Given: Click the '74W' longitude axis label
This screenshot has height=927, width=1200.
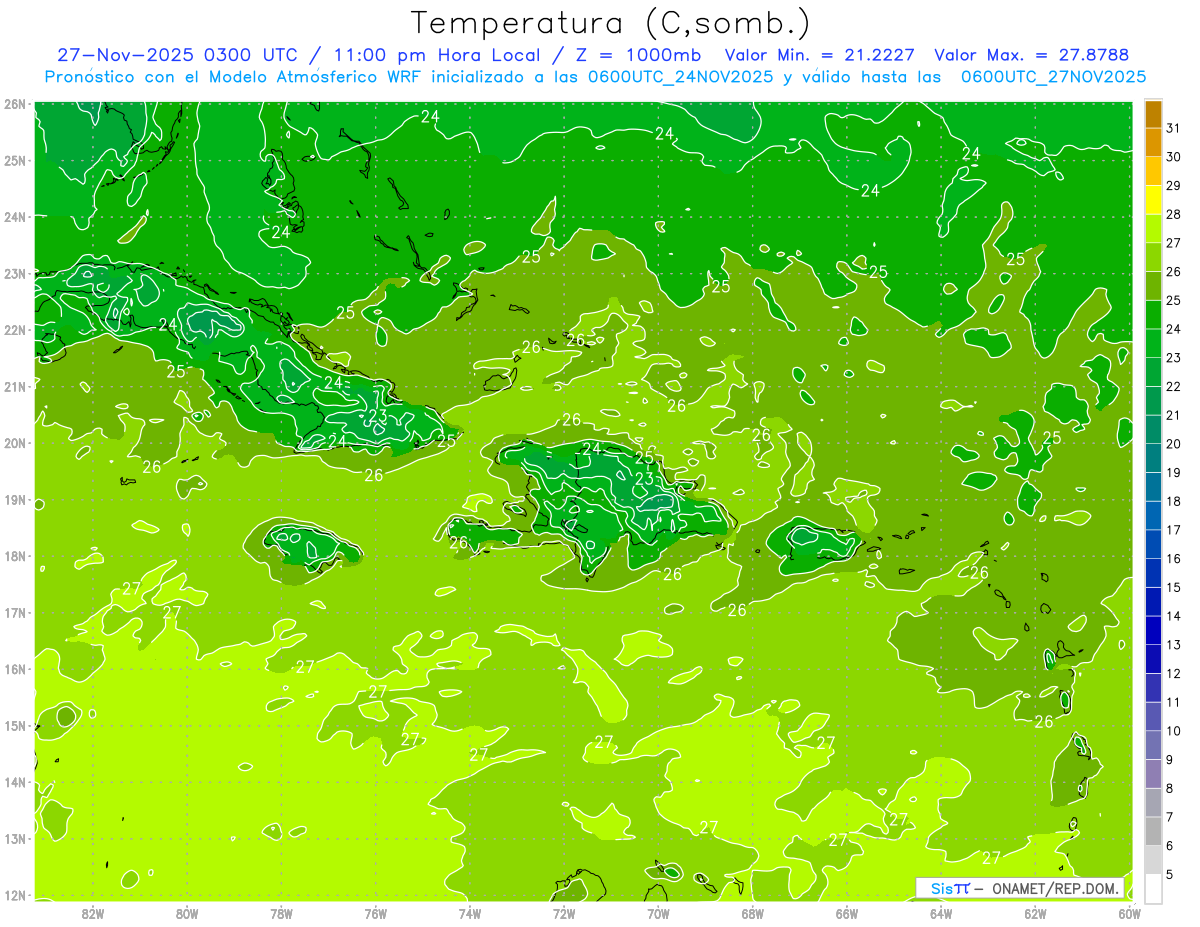Looking at the screenshot, I should coord(470,913).
